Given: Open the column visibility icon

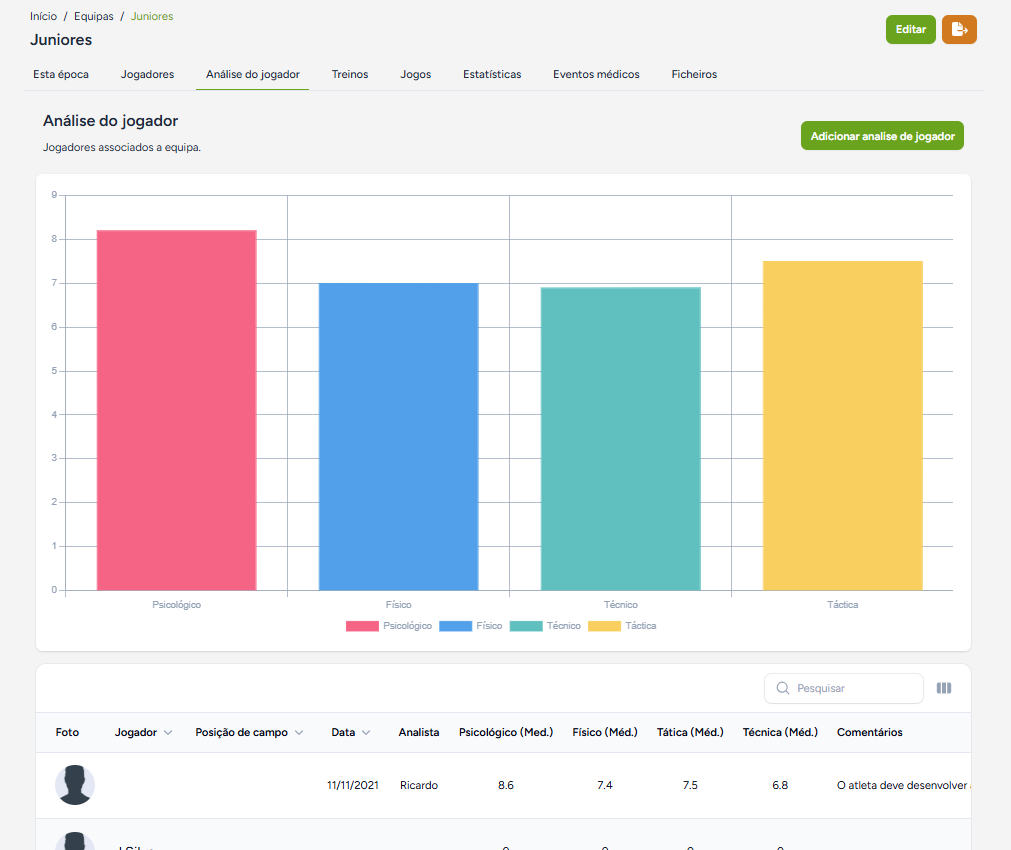Looking at the screenshot, I should 943,688.
